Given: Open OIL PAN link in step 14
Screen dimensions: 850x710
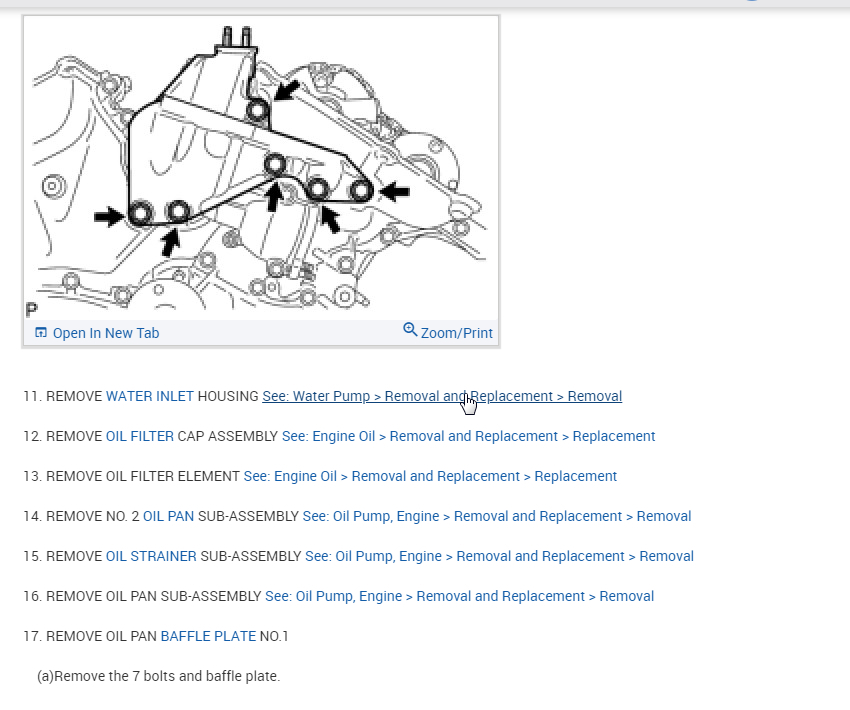Looking at the screenshot, I should tap(168, 516).
